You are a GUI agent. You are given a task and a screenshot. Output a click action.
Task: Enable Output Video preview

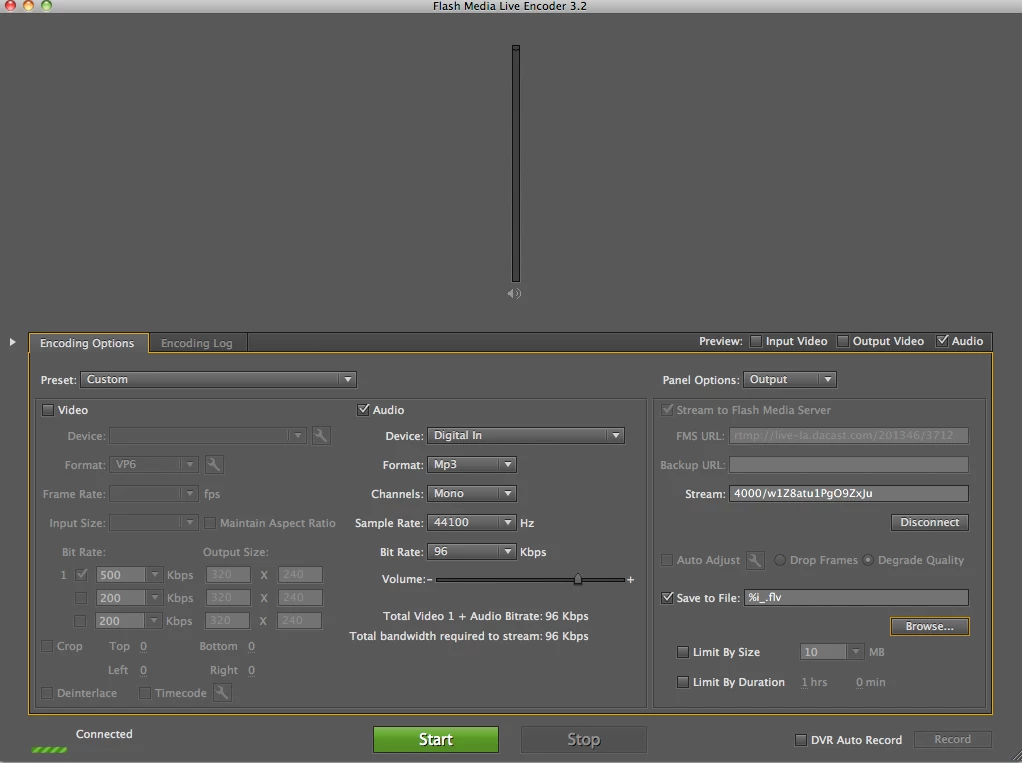[x=843, y=341]
